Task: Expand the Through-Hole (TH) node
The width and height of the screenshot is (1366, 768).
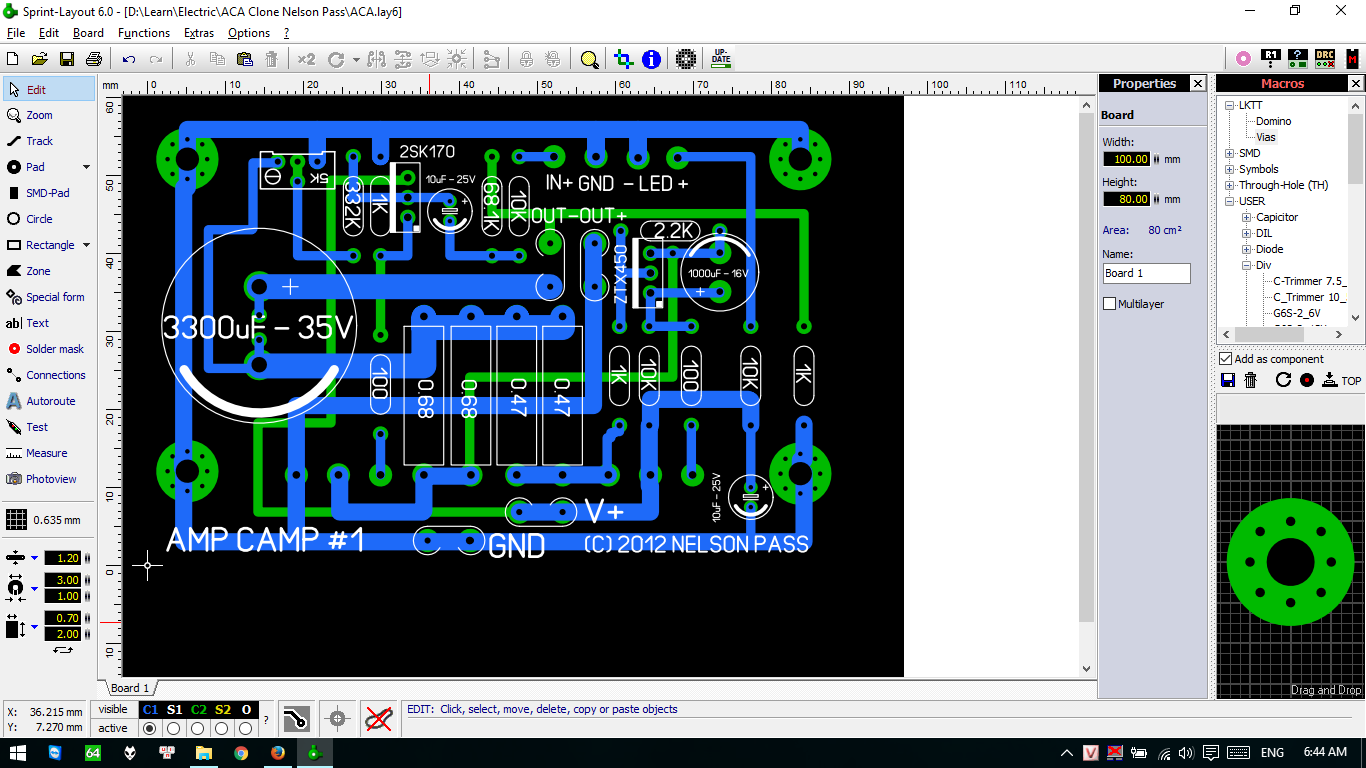Action: pyautogui.click(x=1229, y=185)
